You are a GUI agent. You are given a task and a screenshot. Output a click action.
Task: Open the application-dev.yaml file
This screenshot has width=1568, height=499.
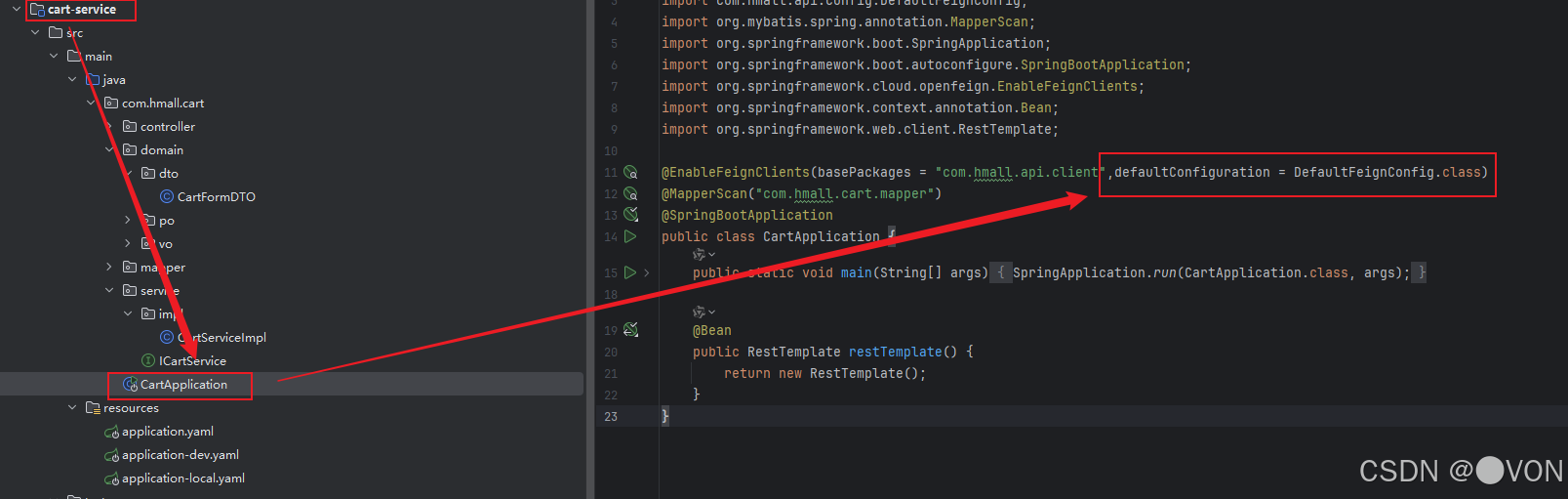(x=181, y=454)
